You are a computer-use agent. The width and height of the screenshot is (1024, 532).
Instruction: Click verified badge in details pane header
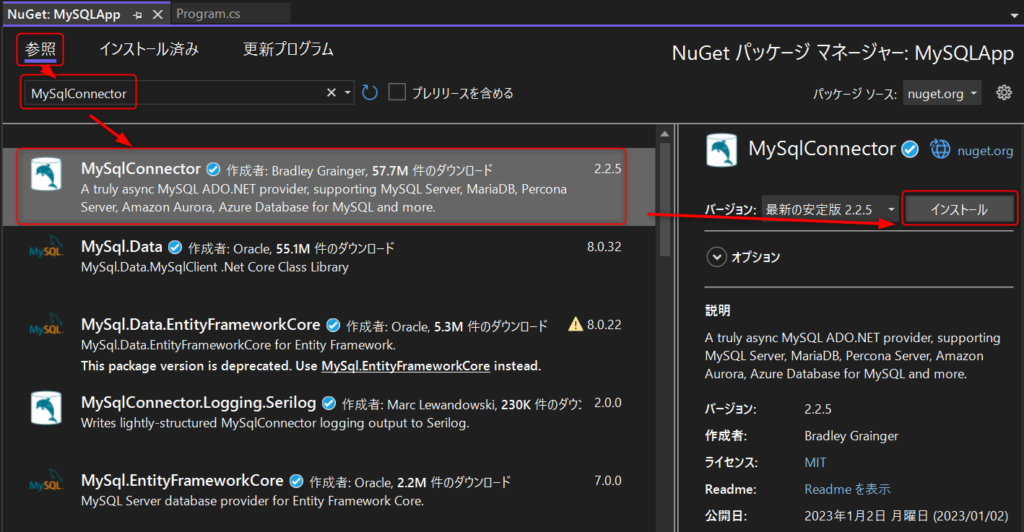(910, 149)
